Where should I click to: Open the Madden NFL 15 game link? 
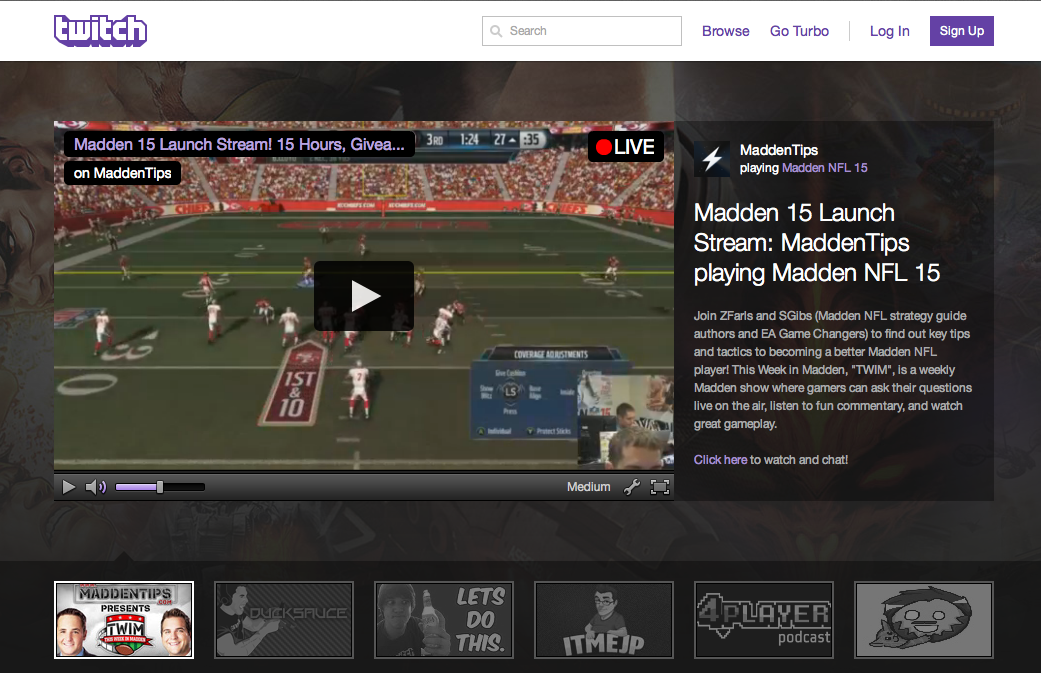[x=825, y=168]
